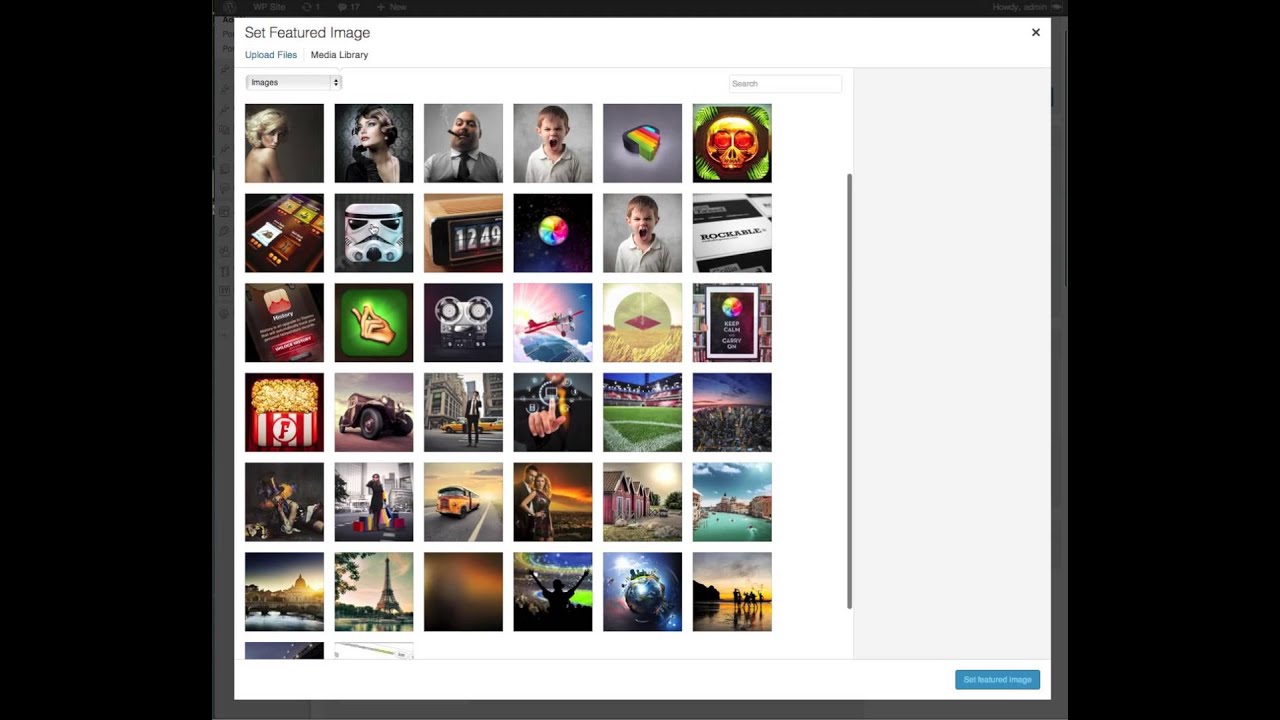Select the reel-to-reel tape recorder icon
The height and width of the screenshot is (720, 1280).
tap(463, 323)
